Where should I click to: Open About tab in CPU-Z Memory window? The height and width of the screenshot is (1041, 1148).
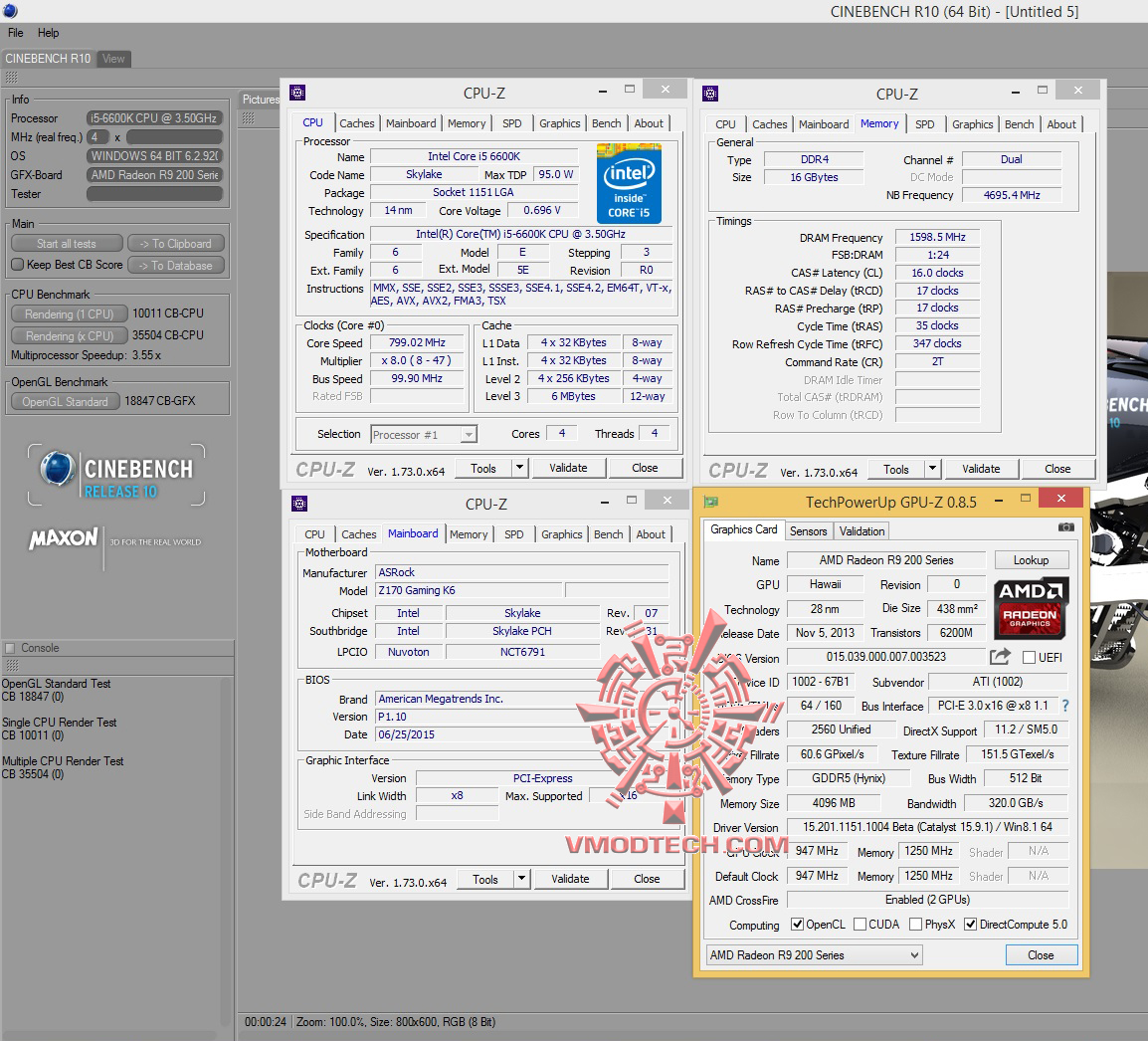pos(1060,124)
